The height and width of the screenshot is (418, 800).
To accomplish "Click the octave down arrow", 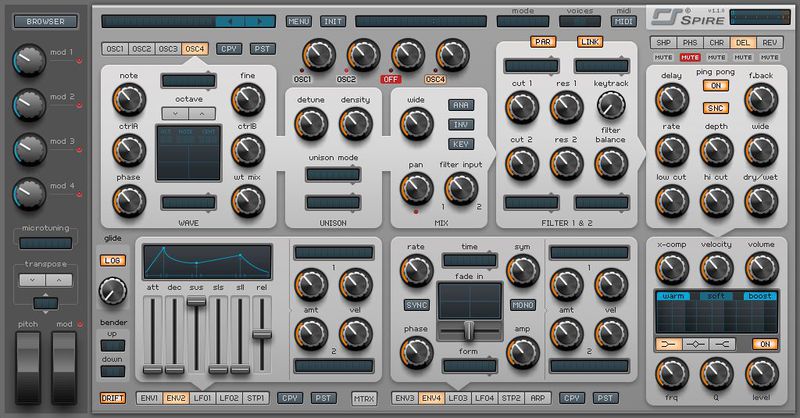I will pos(171,113).
